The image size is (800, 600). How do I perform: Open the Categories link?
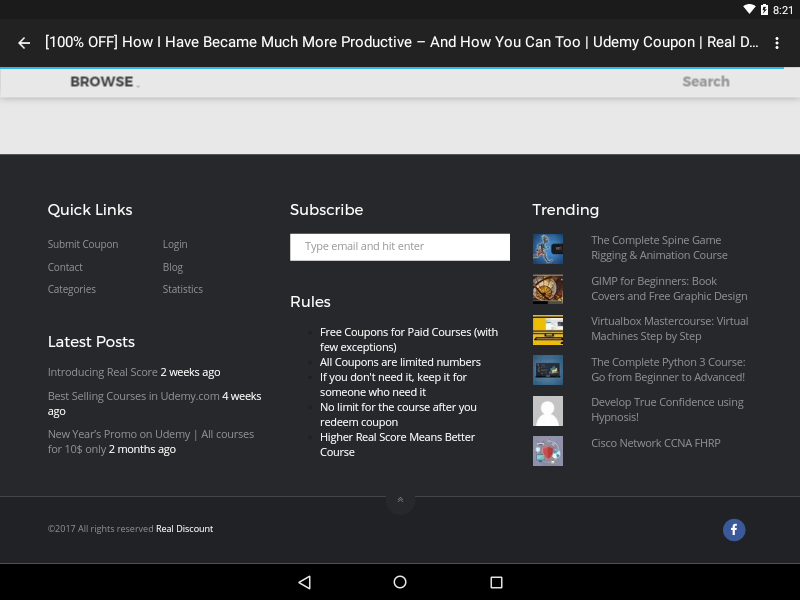71,289
